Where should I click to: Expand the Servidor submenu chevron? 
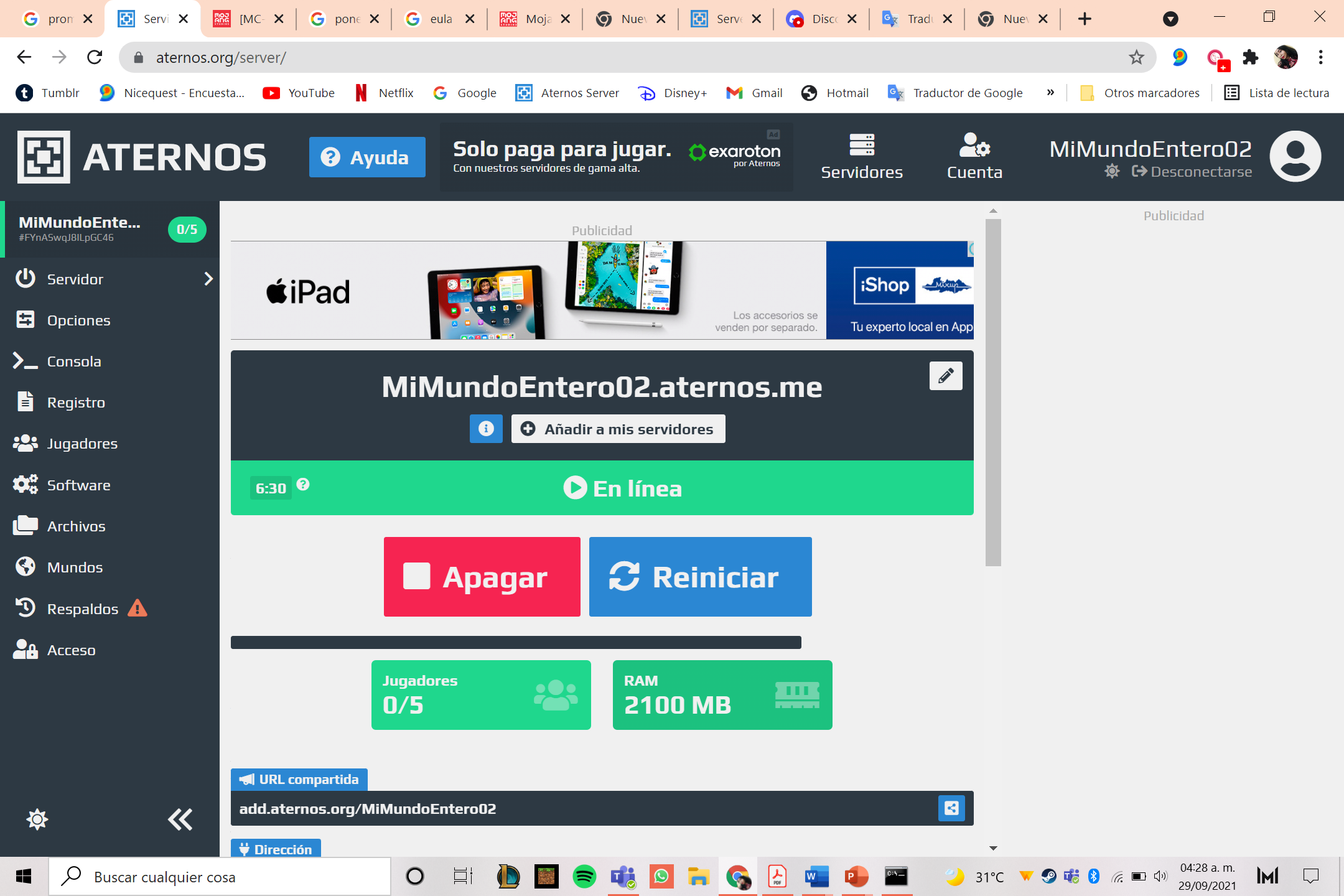pyautogui.click(x=208, y=279)
